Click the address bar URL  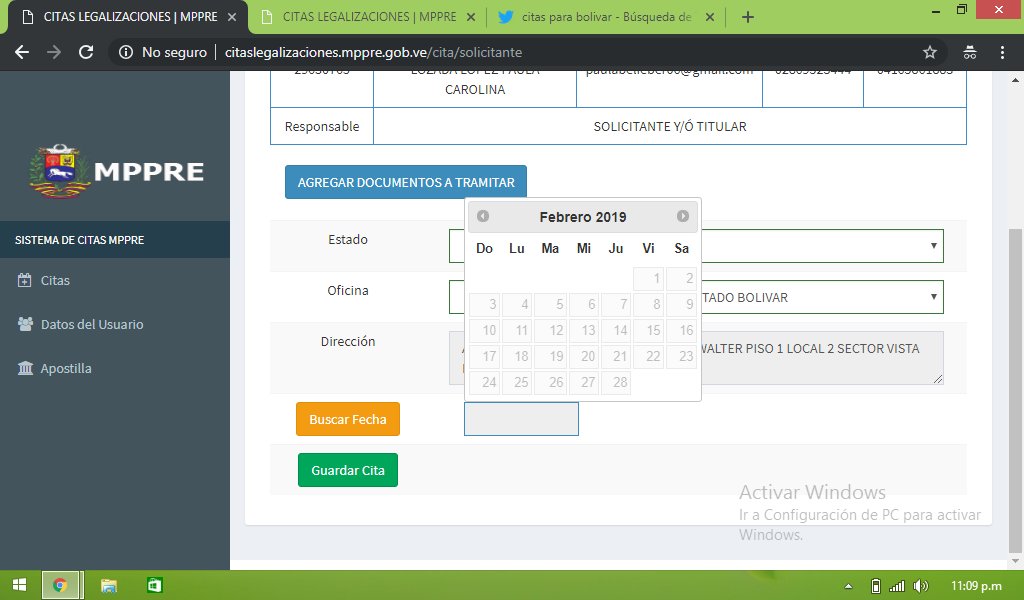coord(373,52)
